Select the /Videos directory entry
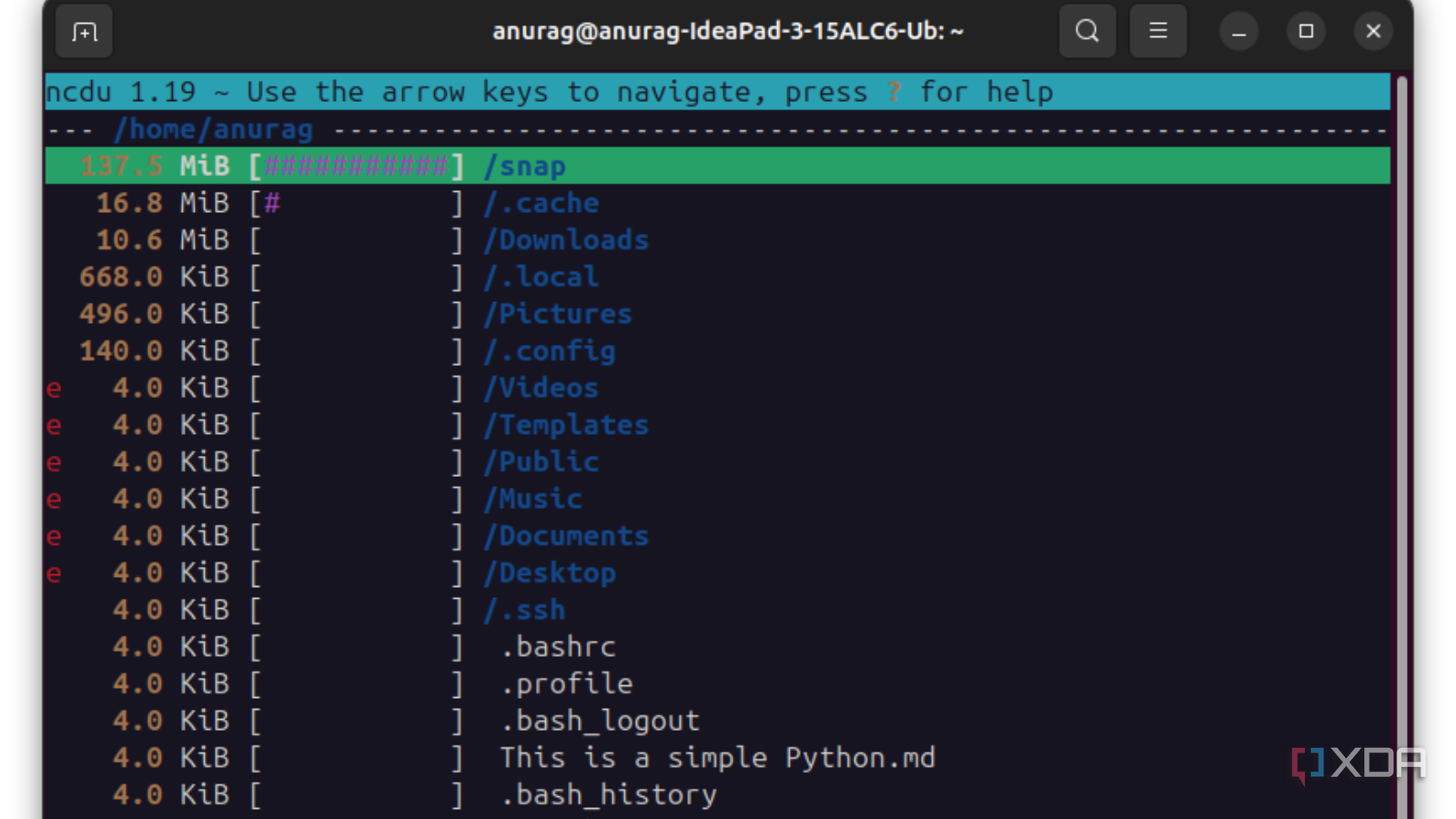1456x819 pixels. coord(541,388)
